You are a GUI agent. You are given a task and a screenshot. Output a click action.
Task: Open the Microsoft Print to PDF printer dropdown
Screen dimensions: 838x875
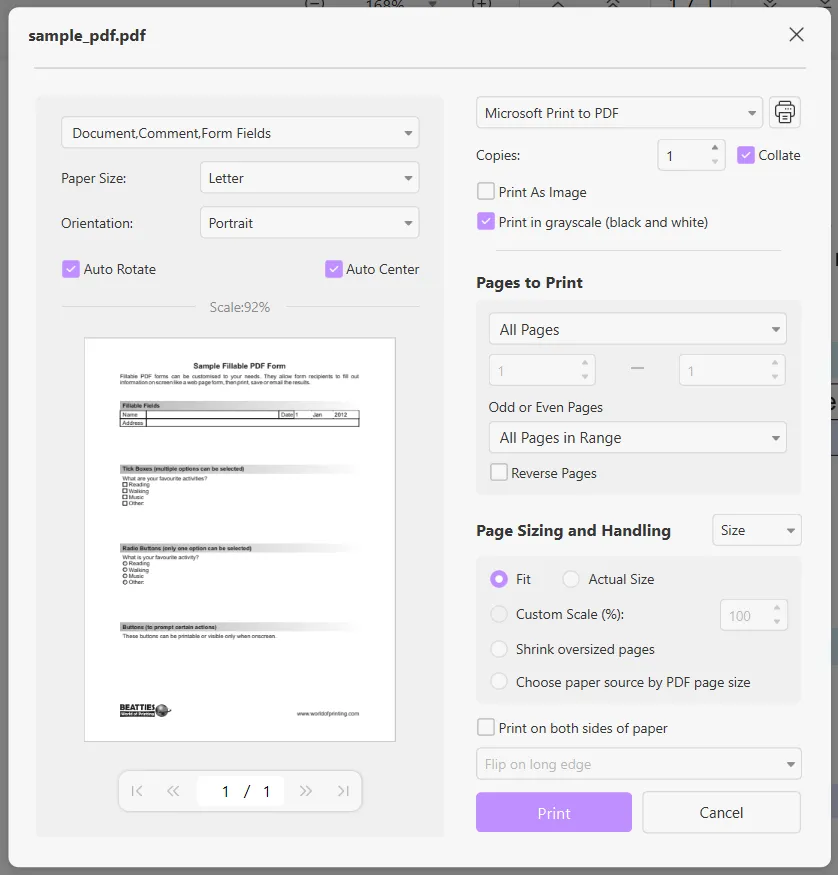[x=618, y=112]
